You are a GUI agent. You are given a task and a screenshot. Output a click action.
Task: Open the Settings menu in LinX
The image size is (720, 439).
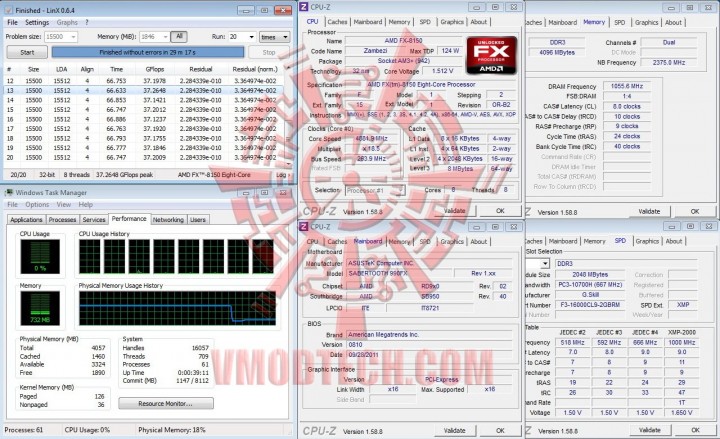point(37,22)
